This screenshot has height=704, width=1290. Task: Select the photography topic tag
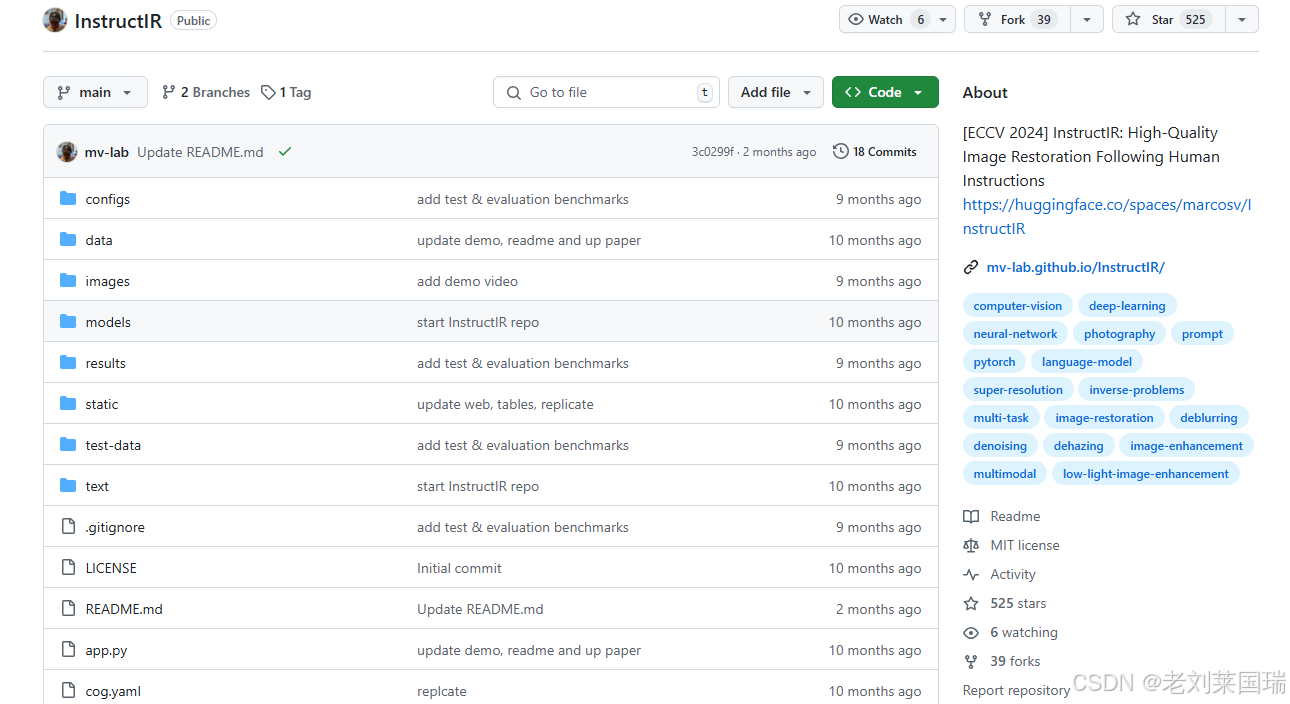[x=1119, y=334]
